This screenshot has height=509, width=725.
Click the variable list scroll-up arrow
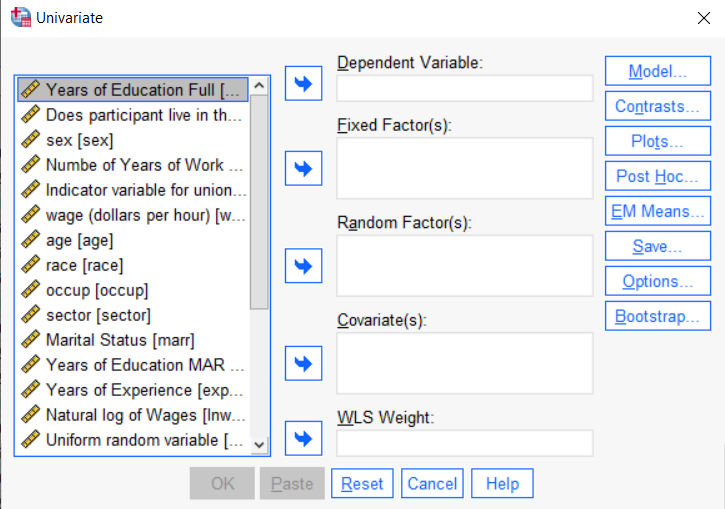(x=259, y=86)
